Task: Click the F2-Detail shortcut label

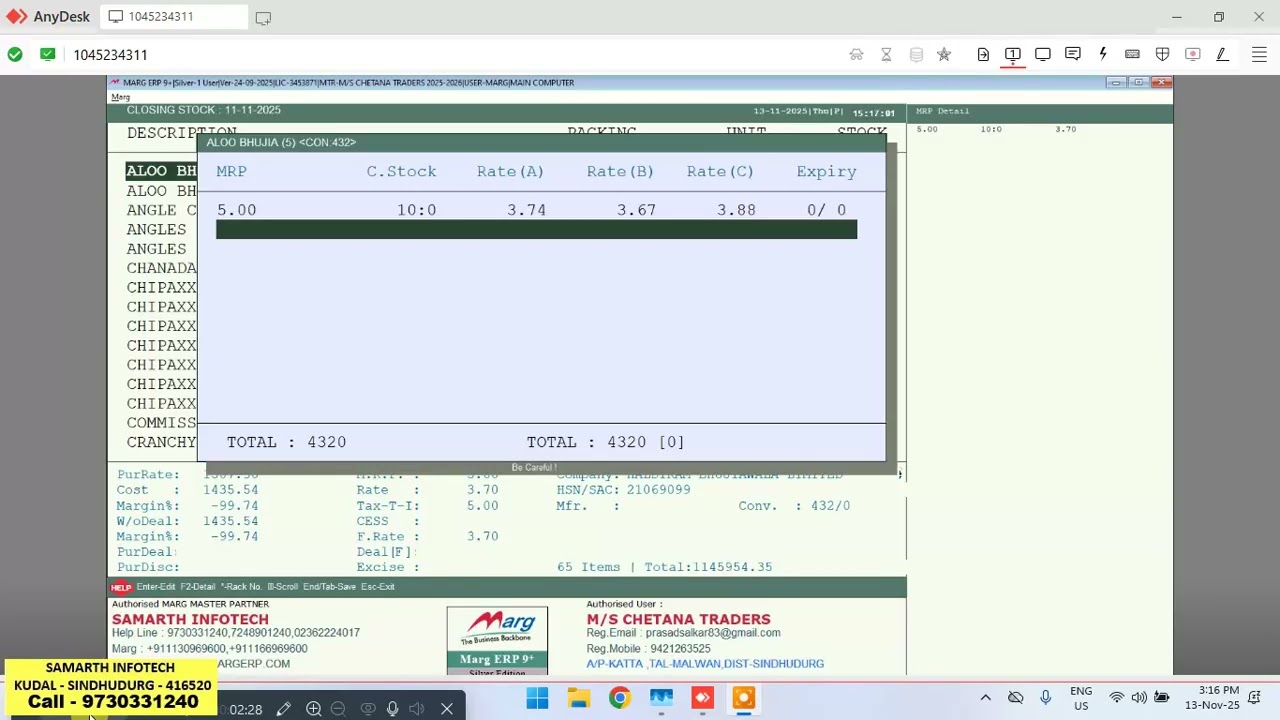Action: click(198, 587)
